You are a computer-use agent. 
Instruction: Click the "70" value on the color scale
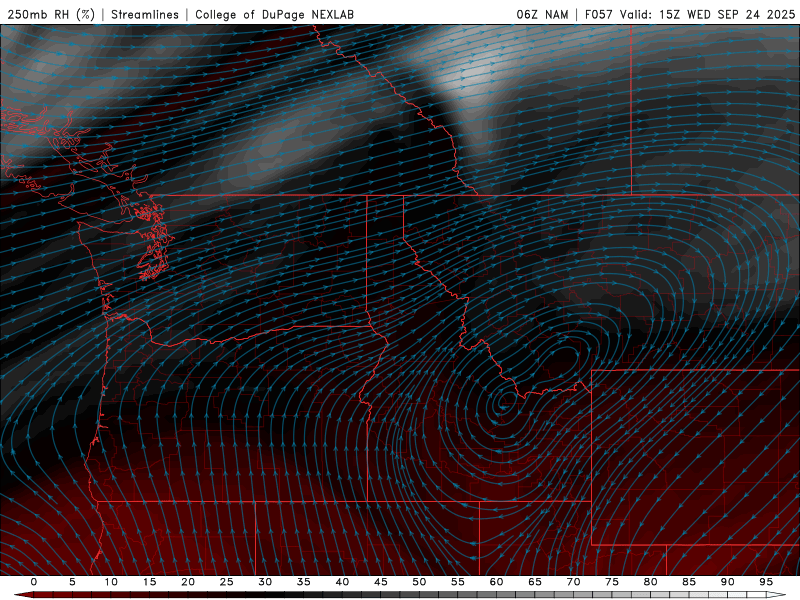(573, 582)
